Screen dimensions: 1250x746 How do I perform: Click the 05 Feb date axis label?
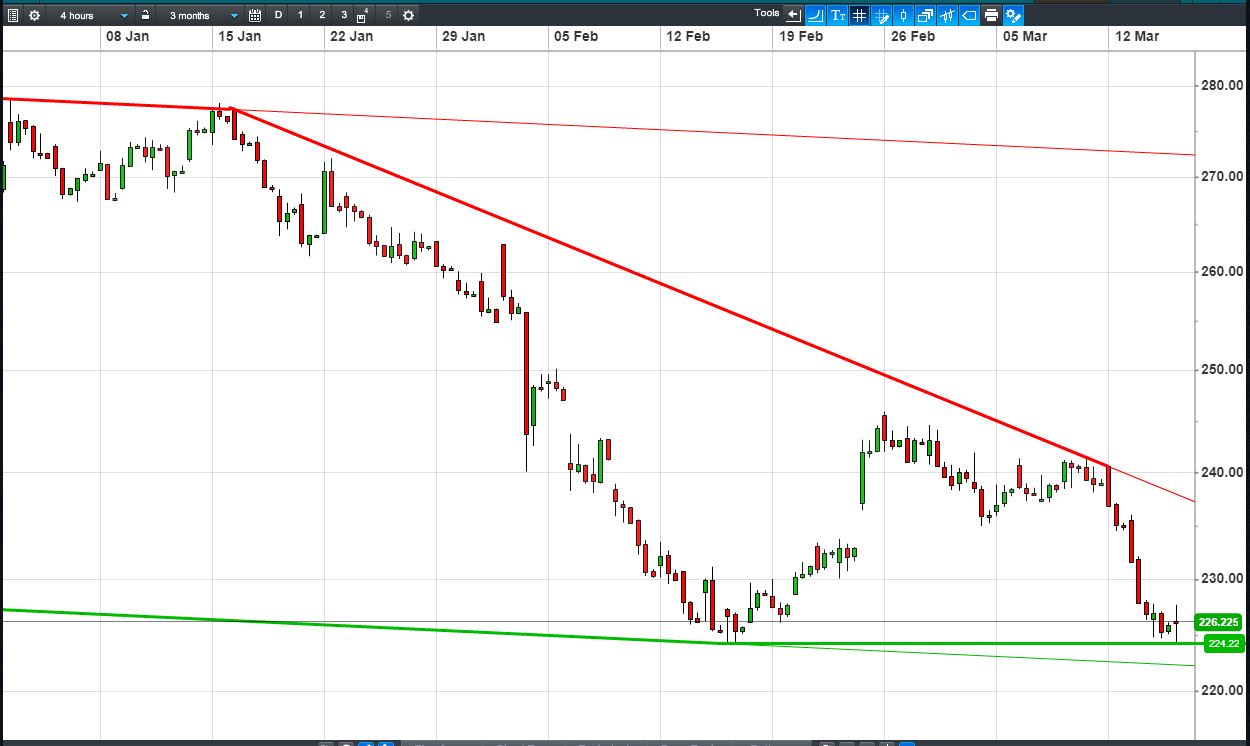pyautogui.click(x=577, y=36)
